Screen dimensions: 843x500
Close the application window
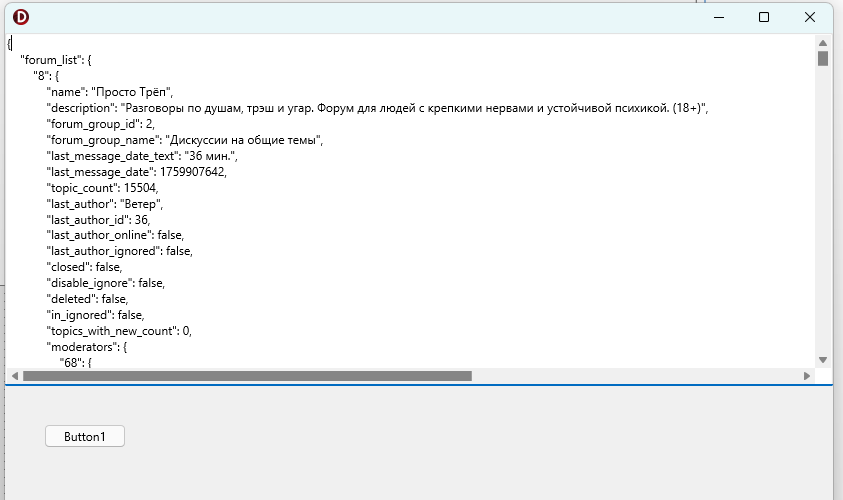tap(810, 17)
